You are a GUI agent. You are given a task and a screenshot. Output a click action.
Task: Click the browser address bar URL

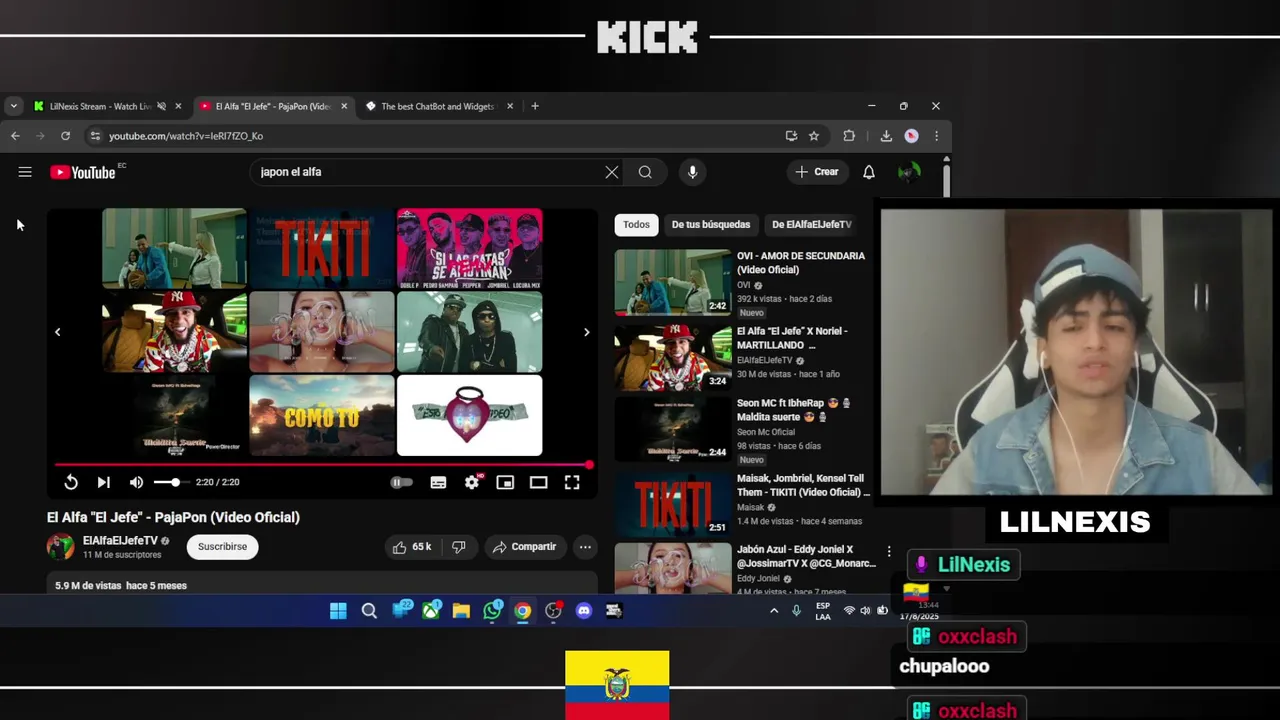185,136
